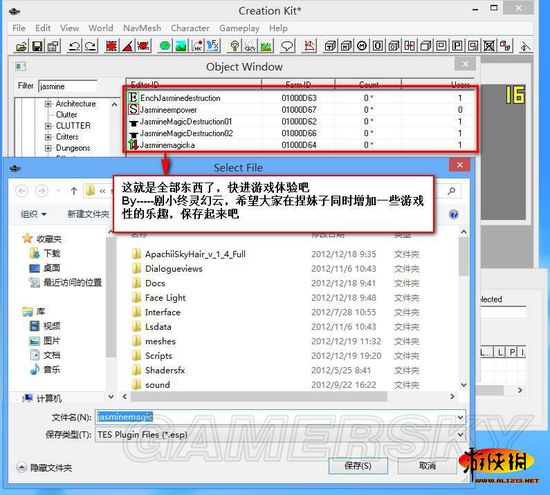The height and width of the screenshot is (495, 550).
Task: Click the red H toolbar icon
Action: tap(409, 46)
